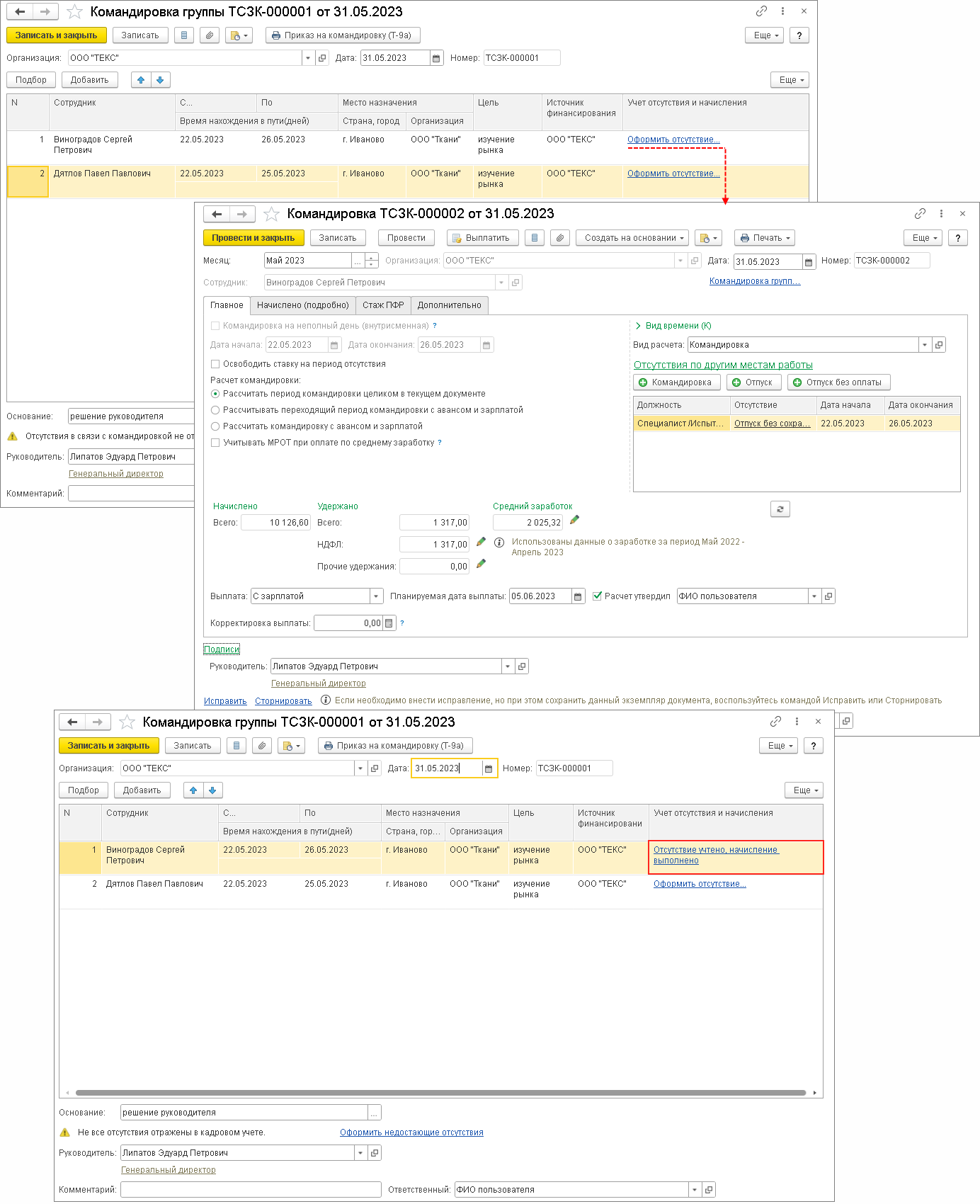The height and width of the screenshot is (1204, 980).
Task: Click Основание field in bottom group window
Action: tap(244, 1113)
